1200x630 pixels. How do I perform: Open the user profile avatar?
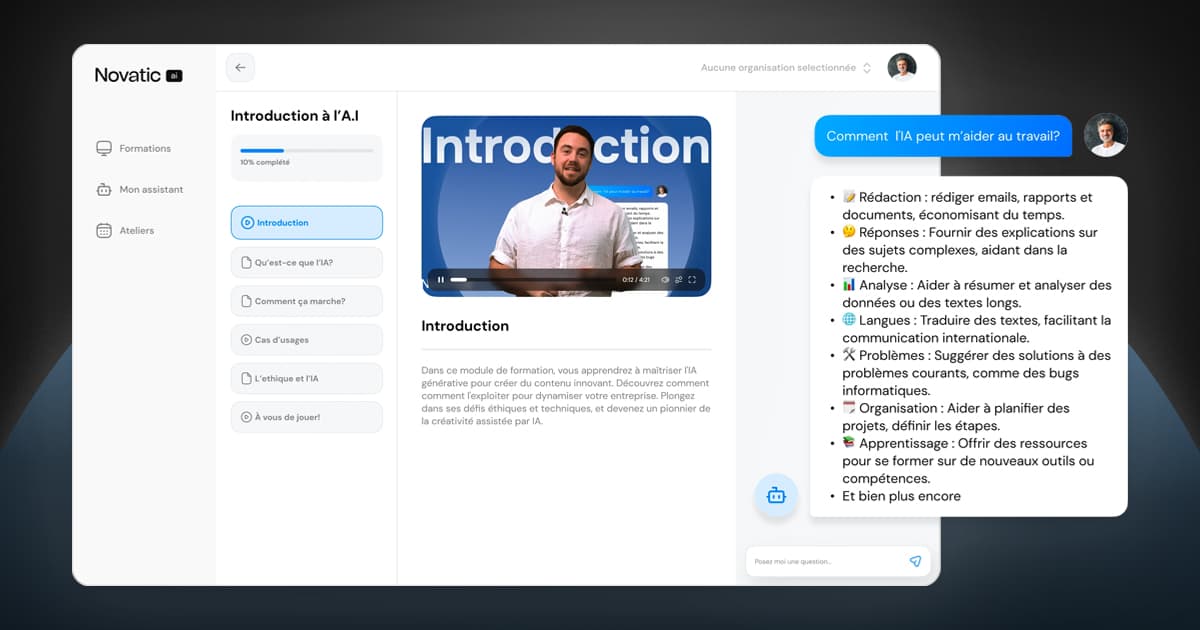click(902, 66)
